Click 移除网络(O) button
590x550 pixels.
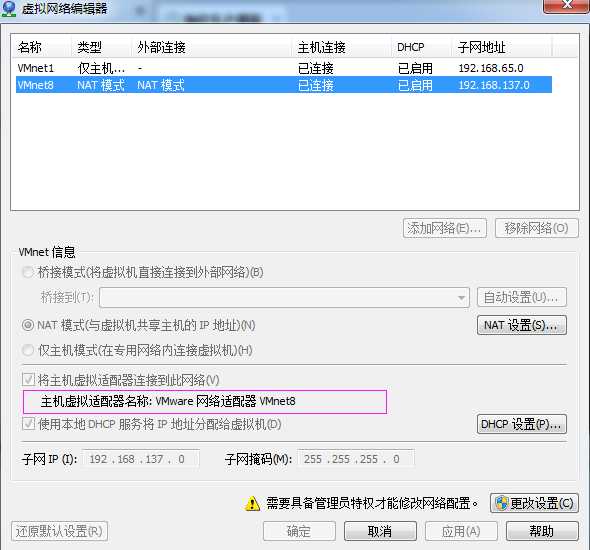click(x=537, y=228)
